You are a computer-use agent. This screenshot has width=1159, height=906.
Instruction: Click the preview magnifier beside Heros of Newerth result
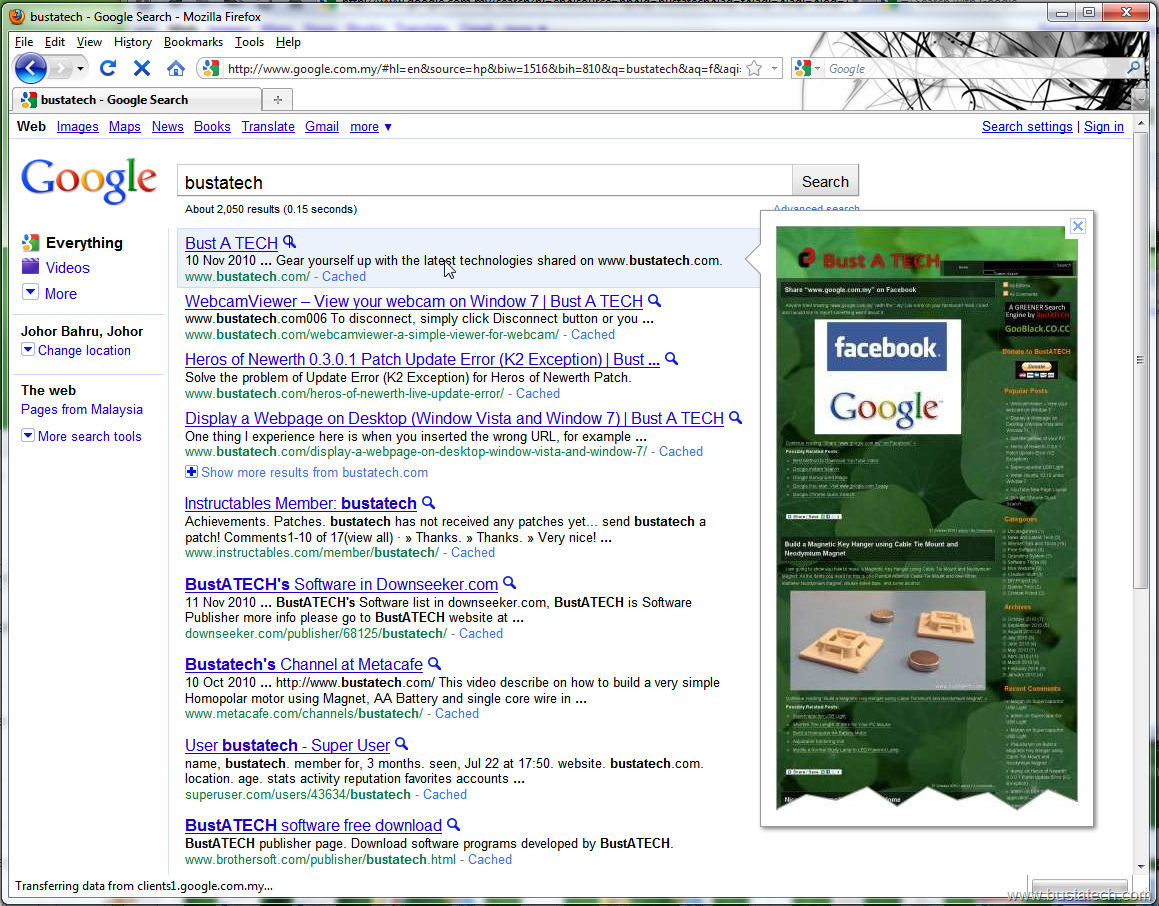(671, 358)
